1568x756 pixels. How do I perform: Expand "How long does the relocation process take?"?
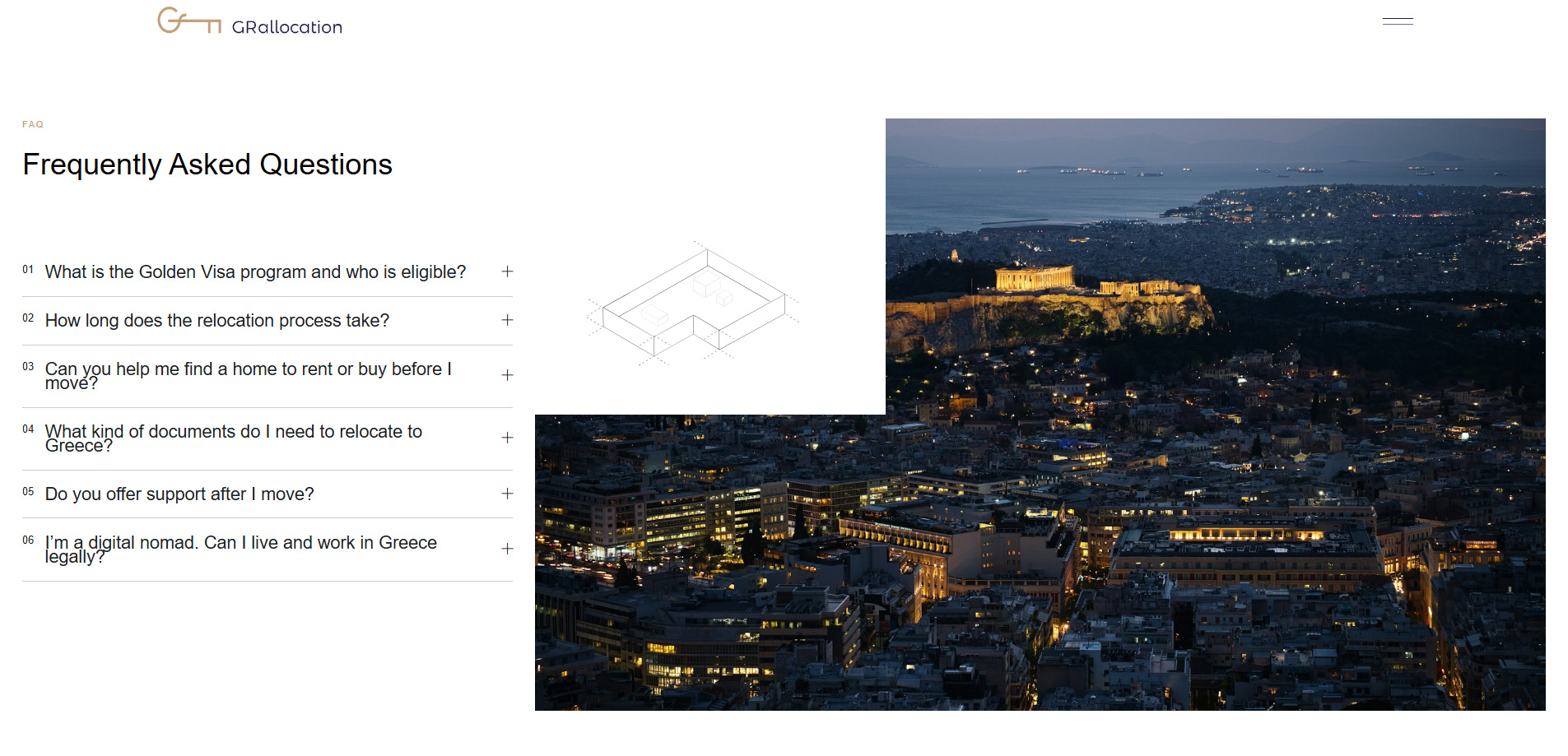(217, 321)
